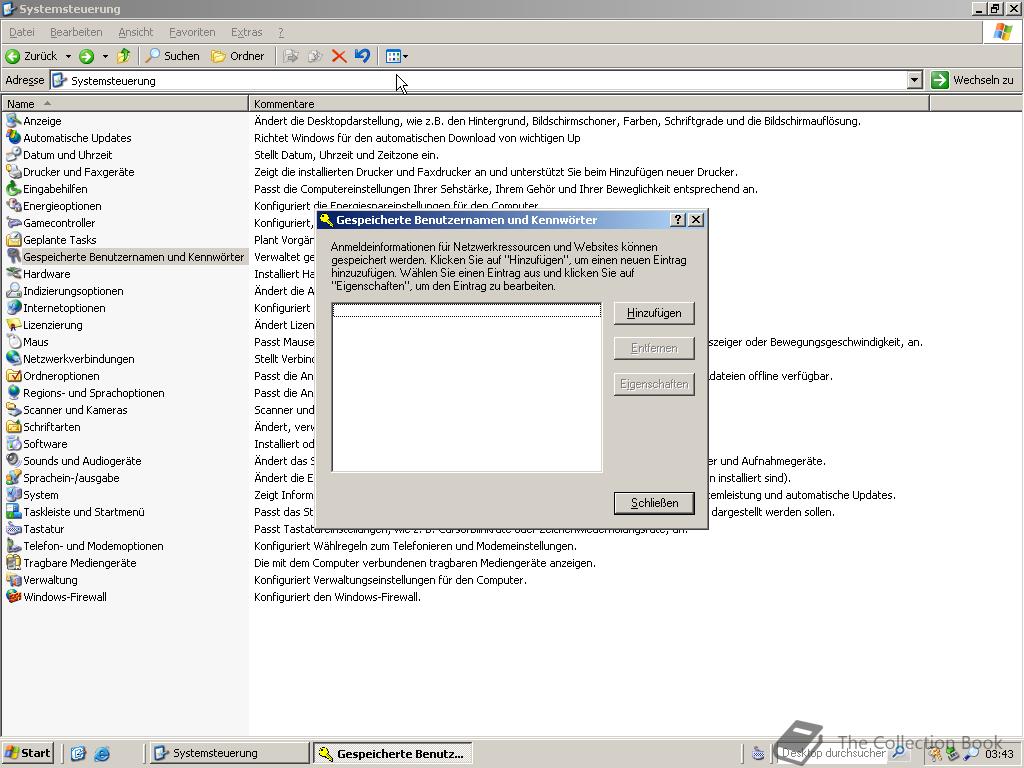
Task: Click the Hinzufügen button in dialog
Action: click(654, 313)
